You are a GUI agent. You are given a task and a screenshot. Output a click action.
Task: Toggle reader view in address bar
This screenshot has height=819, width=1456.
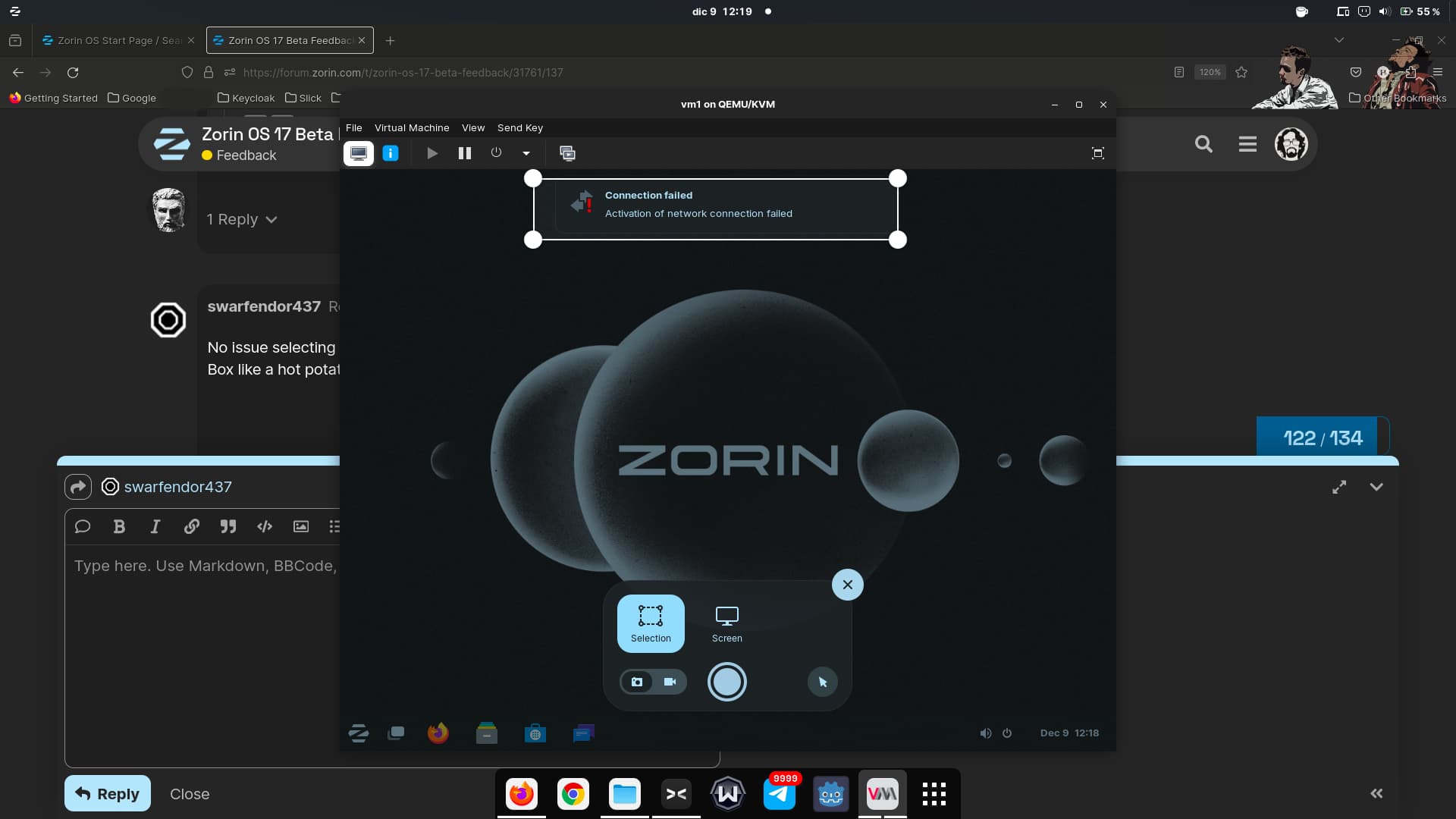coord(1178,72)
